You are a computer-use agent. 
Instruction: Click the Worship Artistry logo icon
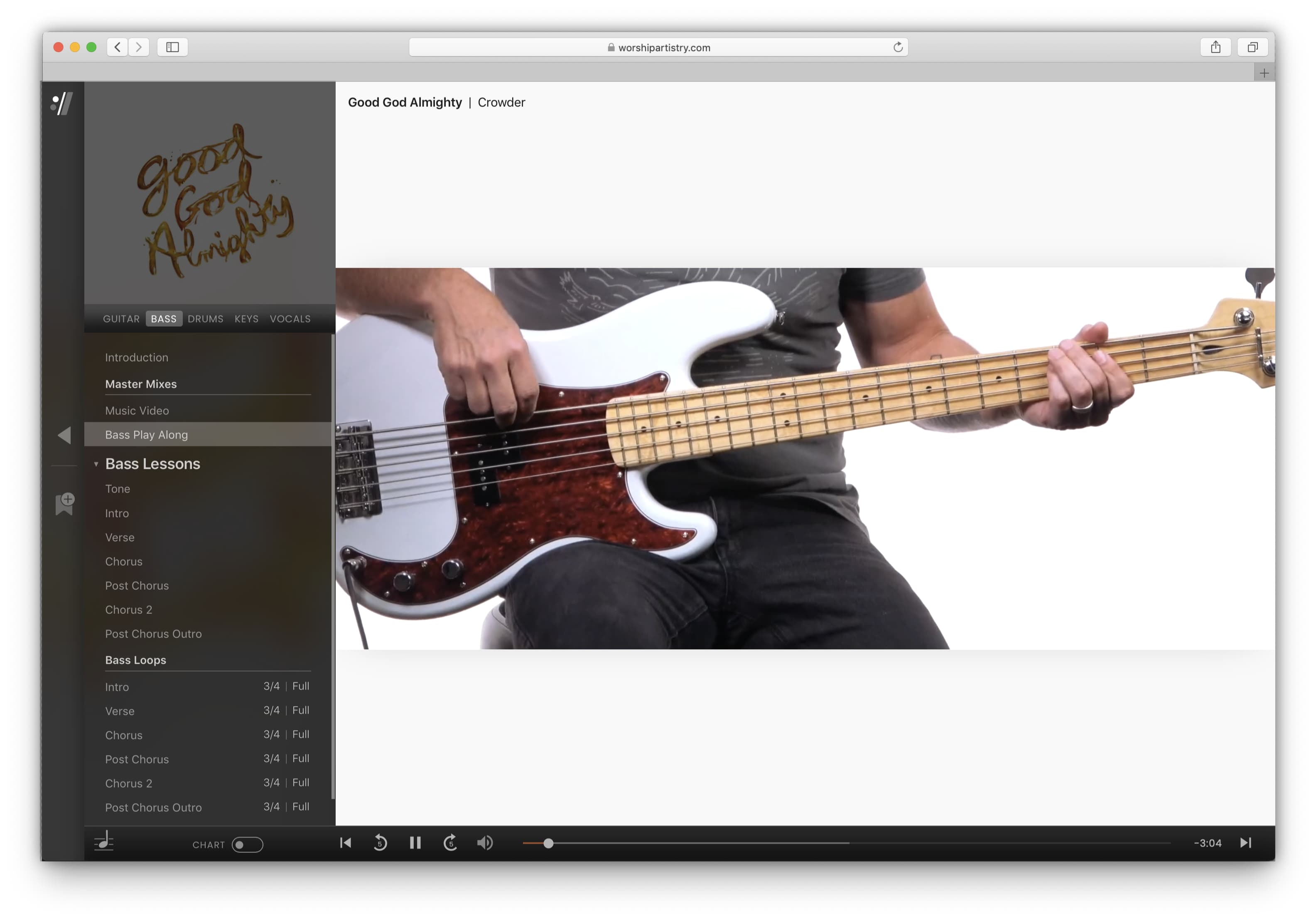(62, 104)
